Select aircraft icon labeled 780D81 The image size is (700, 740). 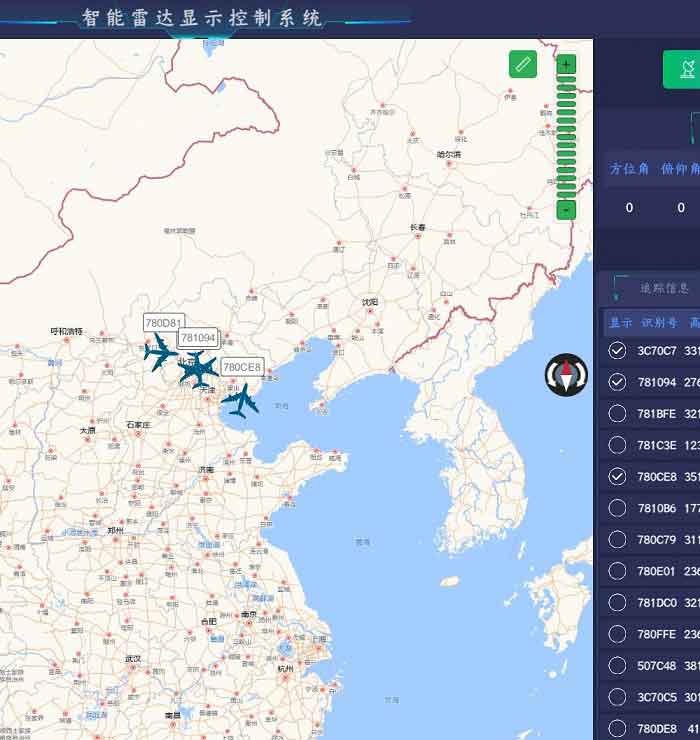click(160, 352)
